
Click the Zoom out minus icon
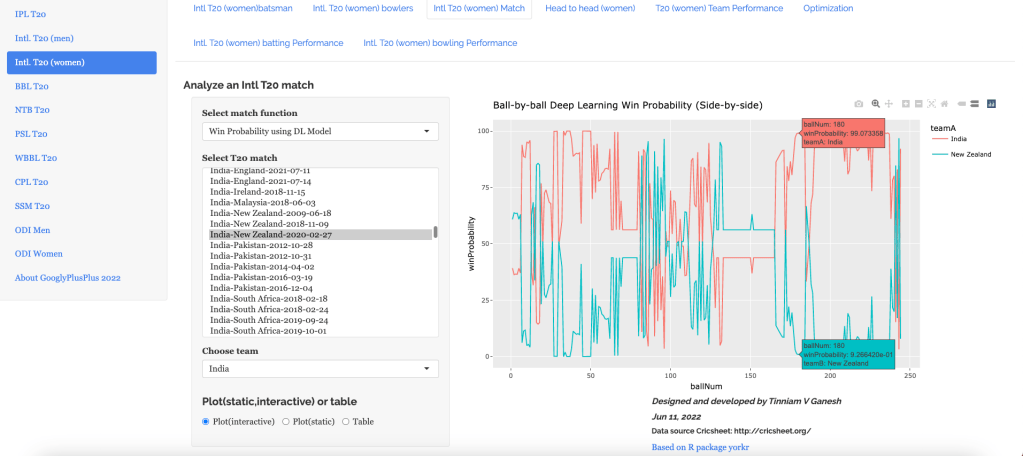[x=918, y=104]
